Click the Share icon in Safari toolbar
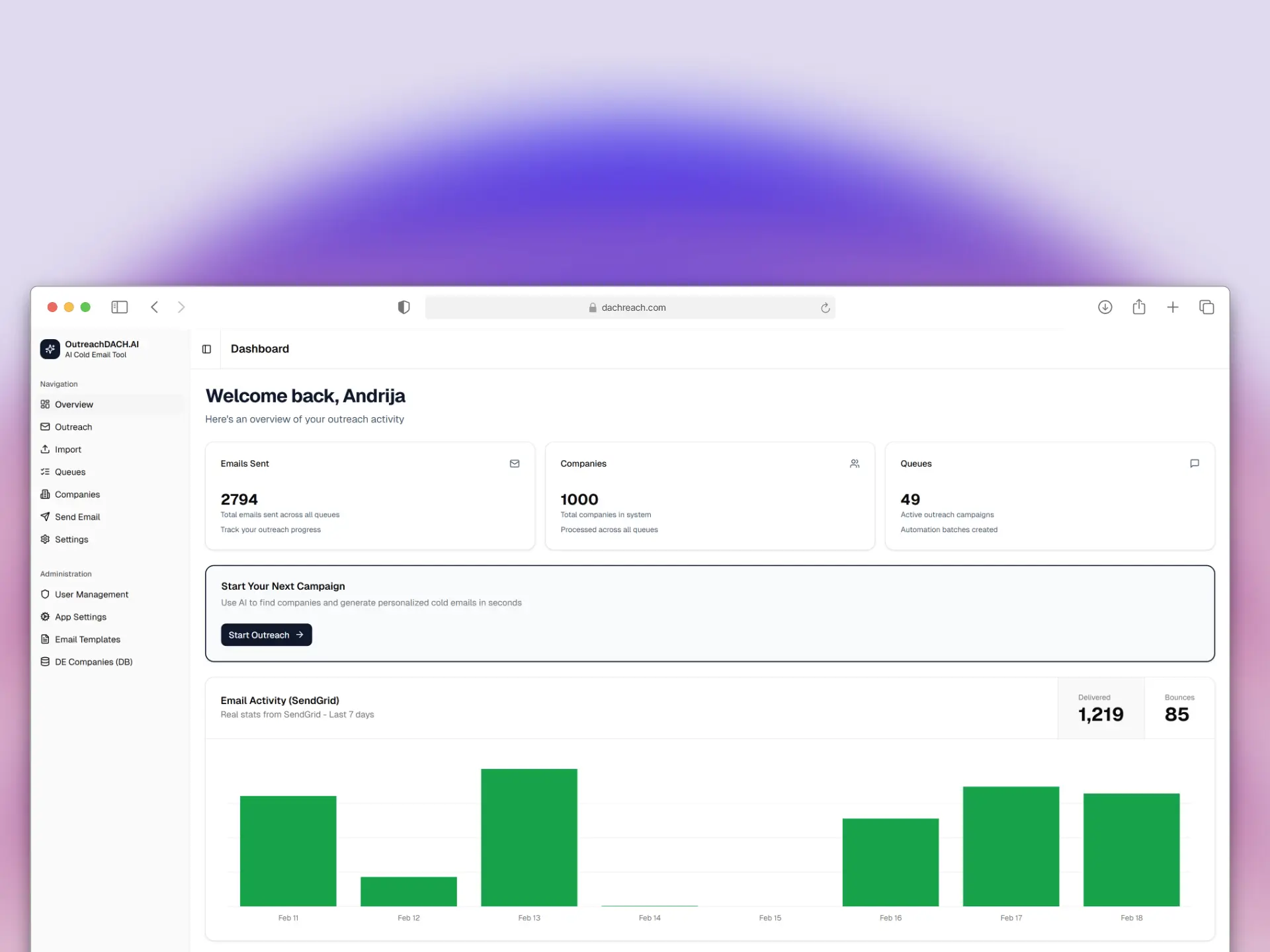The image size is (1270, 952). [x=1138, y=307]
